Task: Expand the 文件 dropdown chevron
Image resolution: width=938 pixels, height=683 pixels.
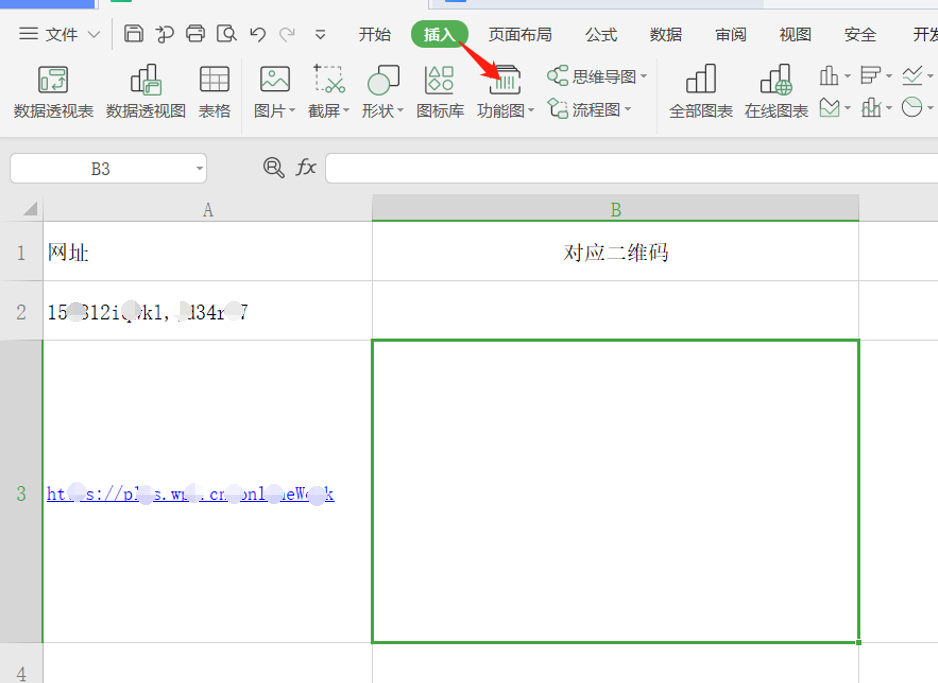Action: [94, 35]
